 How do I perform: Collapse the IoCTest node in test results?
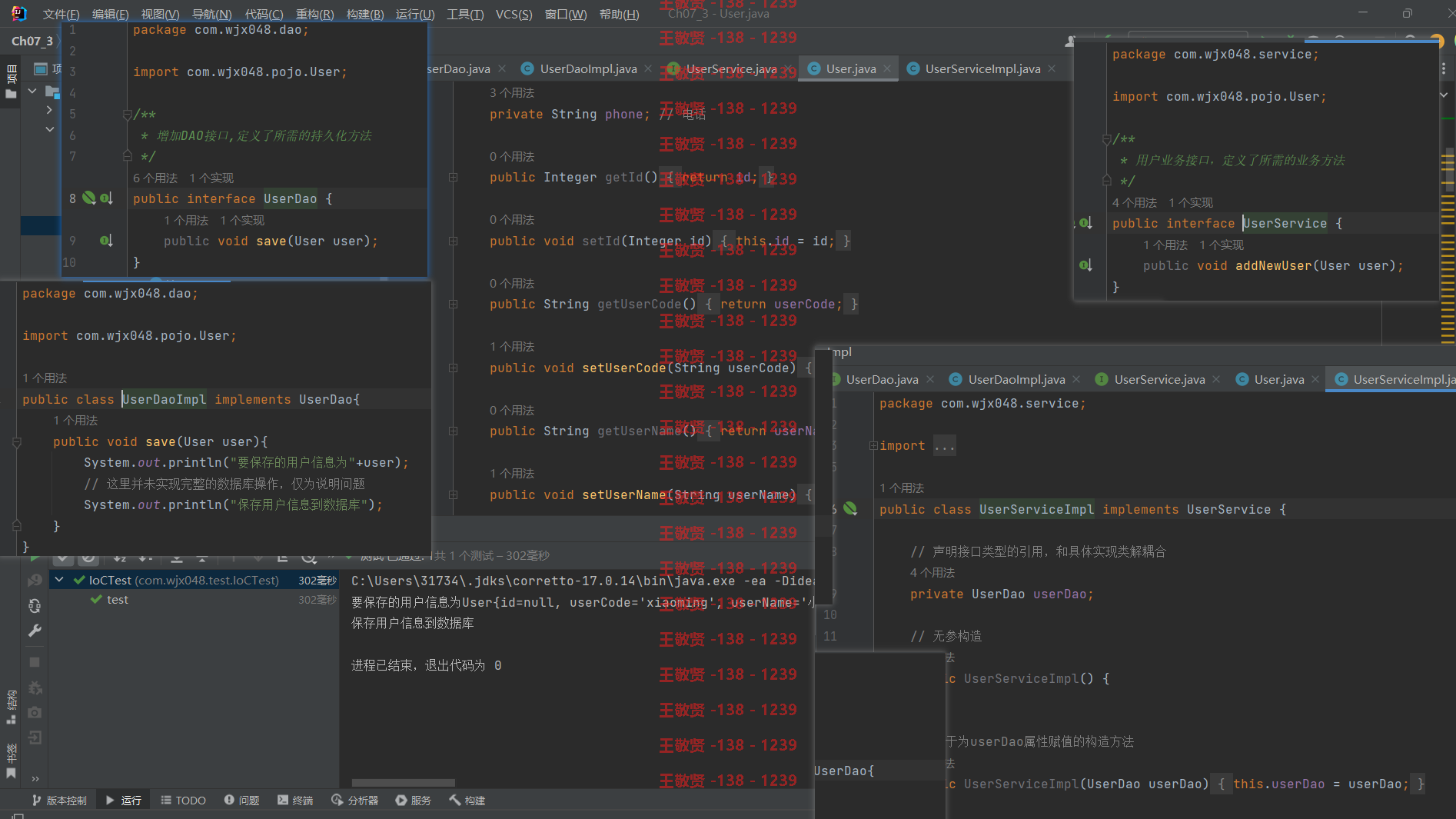coord(59,579)
